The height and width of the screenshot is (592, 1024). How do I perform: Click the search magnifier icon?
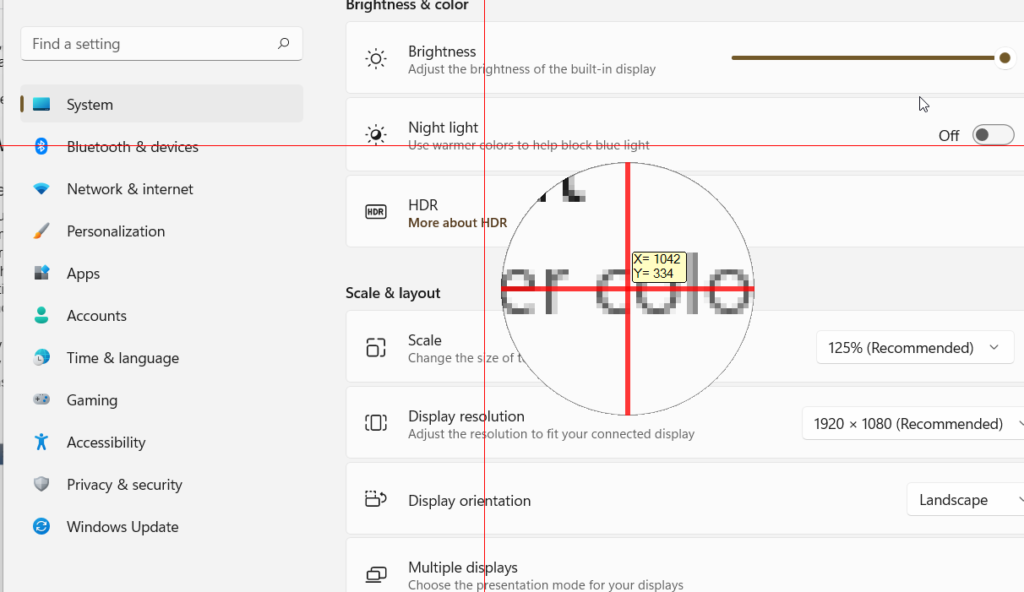[x=283, y=44]
